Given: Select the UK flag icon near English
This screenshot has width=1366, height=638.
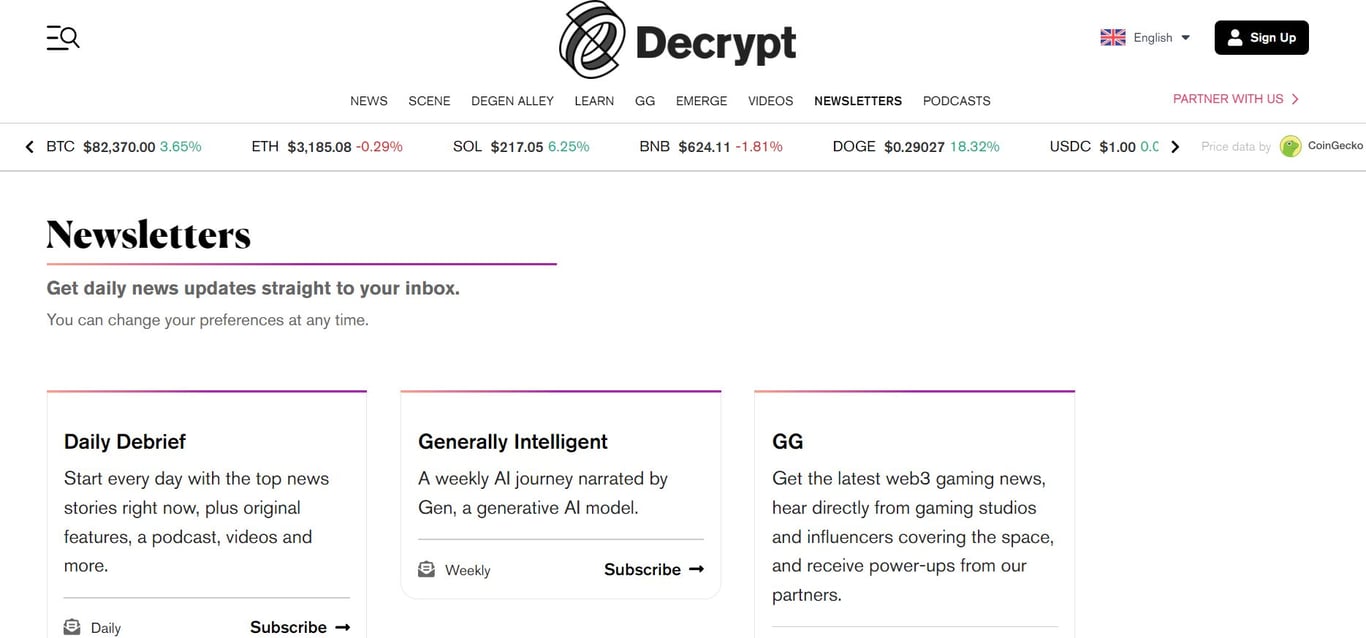Looking at the screenshot, I should click(1112, 36).
